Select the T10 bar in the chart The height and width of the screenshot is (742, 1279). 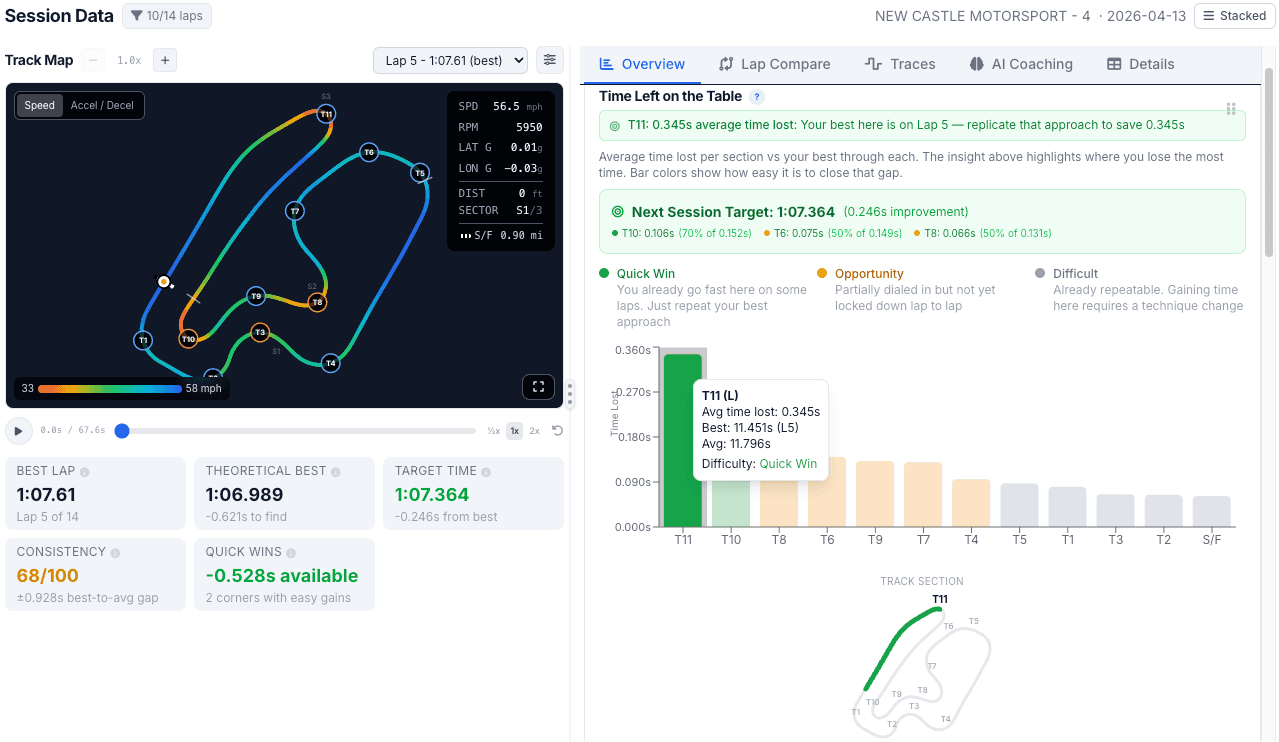[x=731, y=505]
